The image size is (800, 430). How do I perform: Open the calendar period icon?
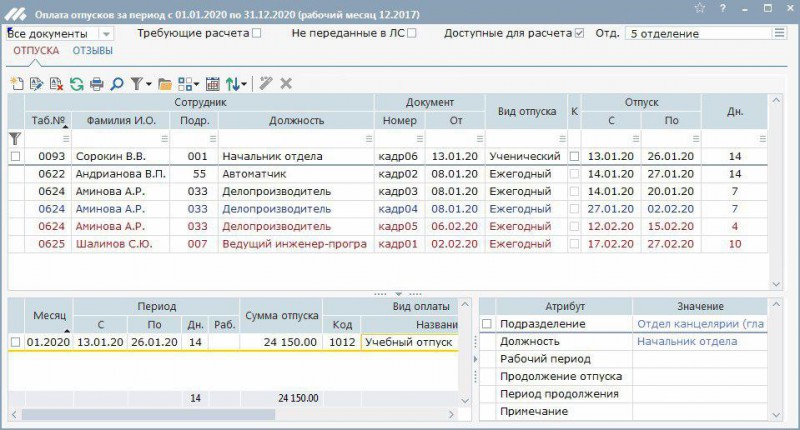(212, 84)
